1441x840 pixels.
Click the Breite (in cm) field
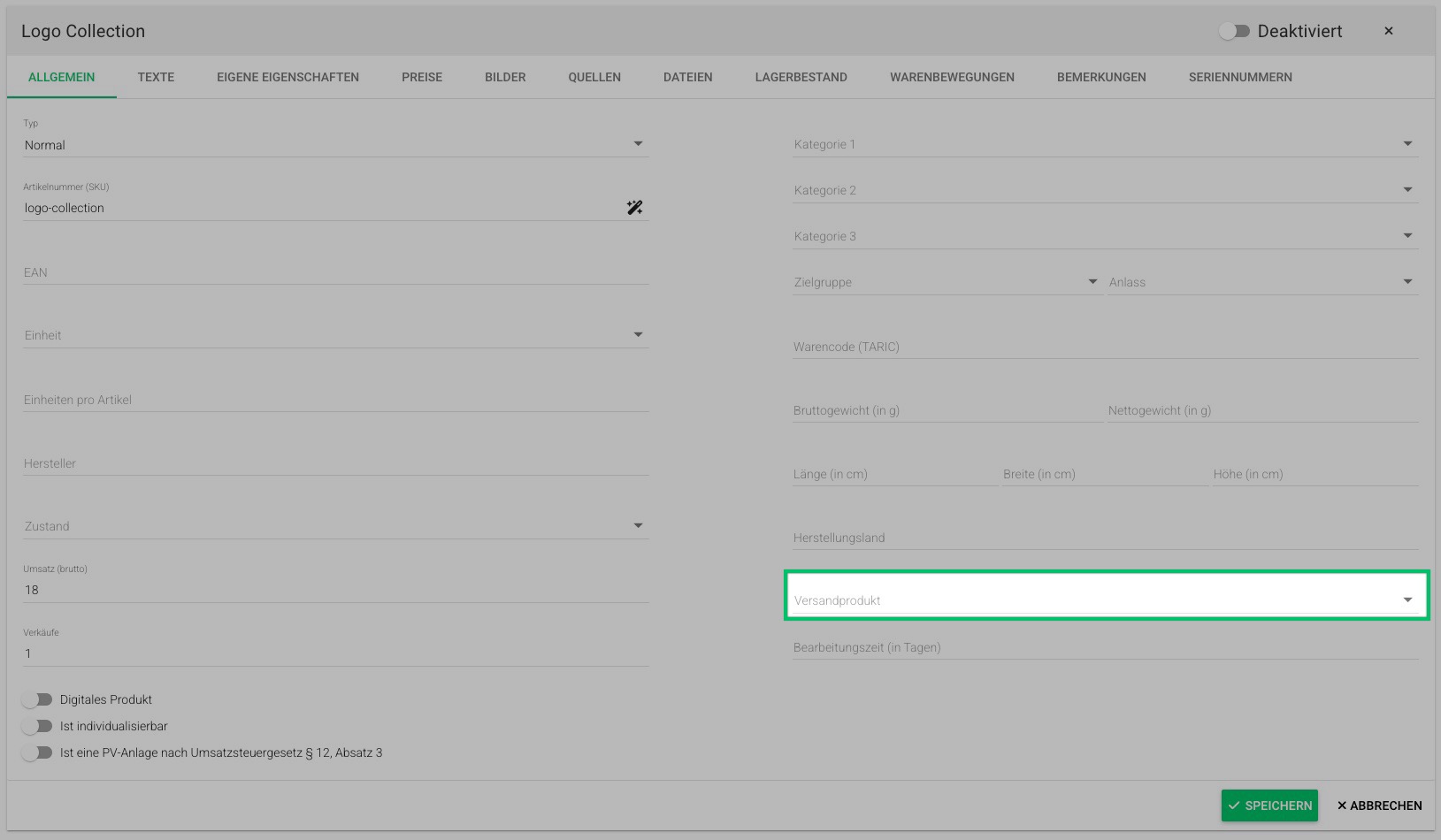point(1105,474)
